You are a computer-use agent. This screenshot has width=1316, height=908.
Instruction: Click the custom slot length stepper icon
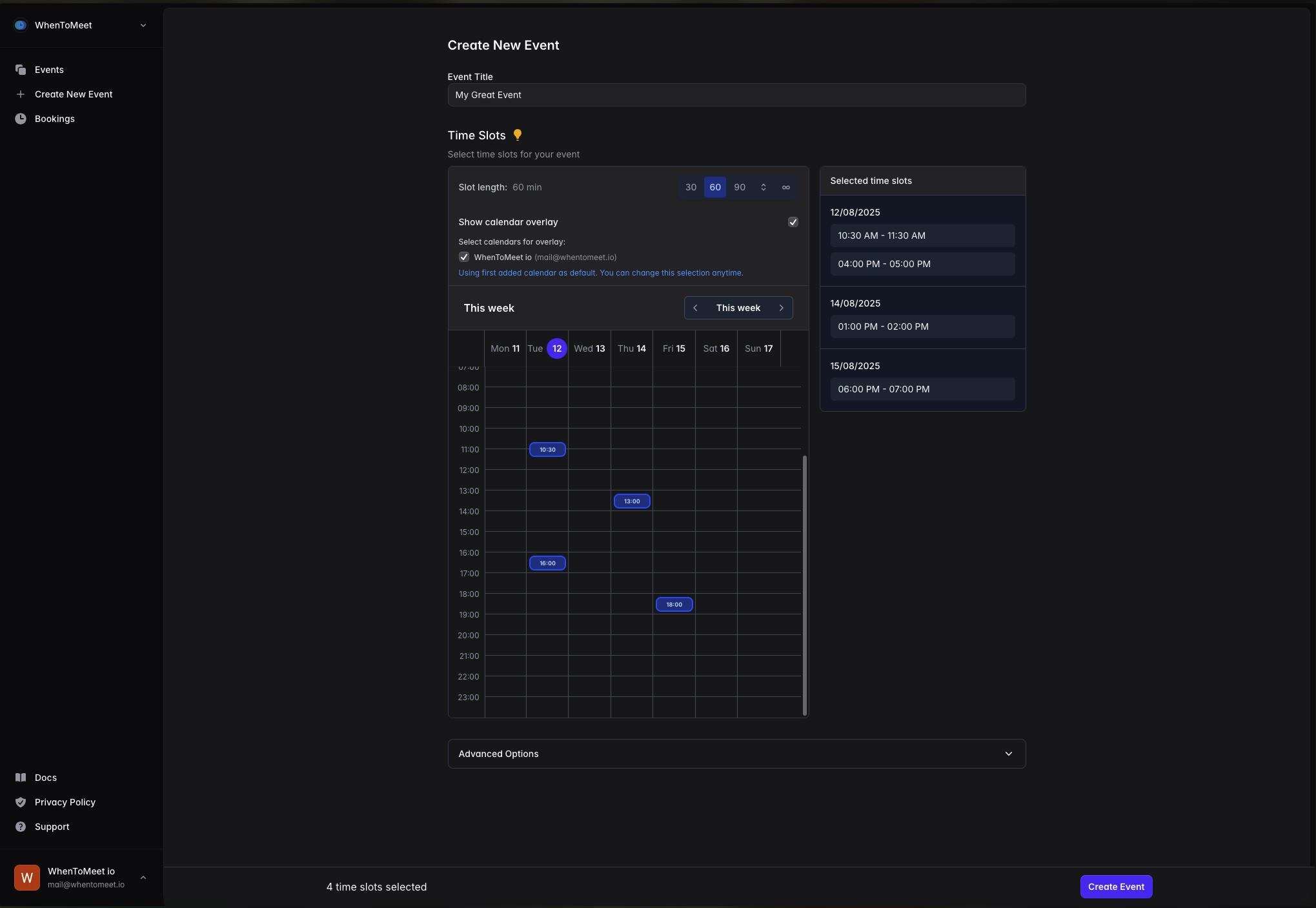(x=763, y=187)
